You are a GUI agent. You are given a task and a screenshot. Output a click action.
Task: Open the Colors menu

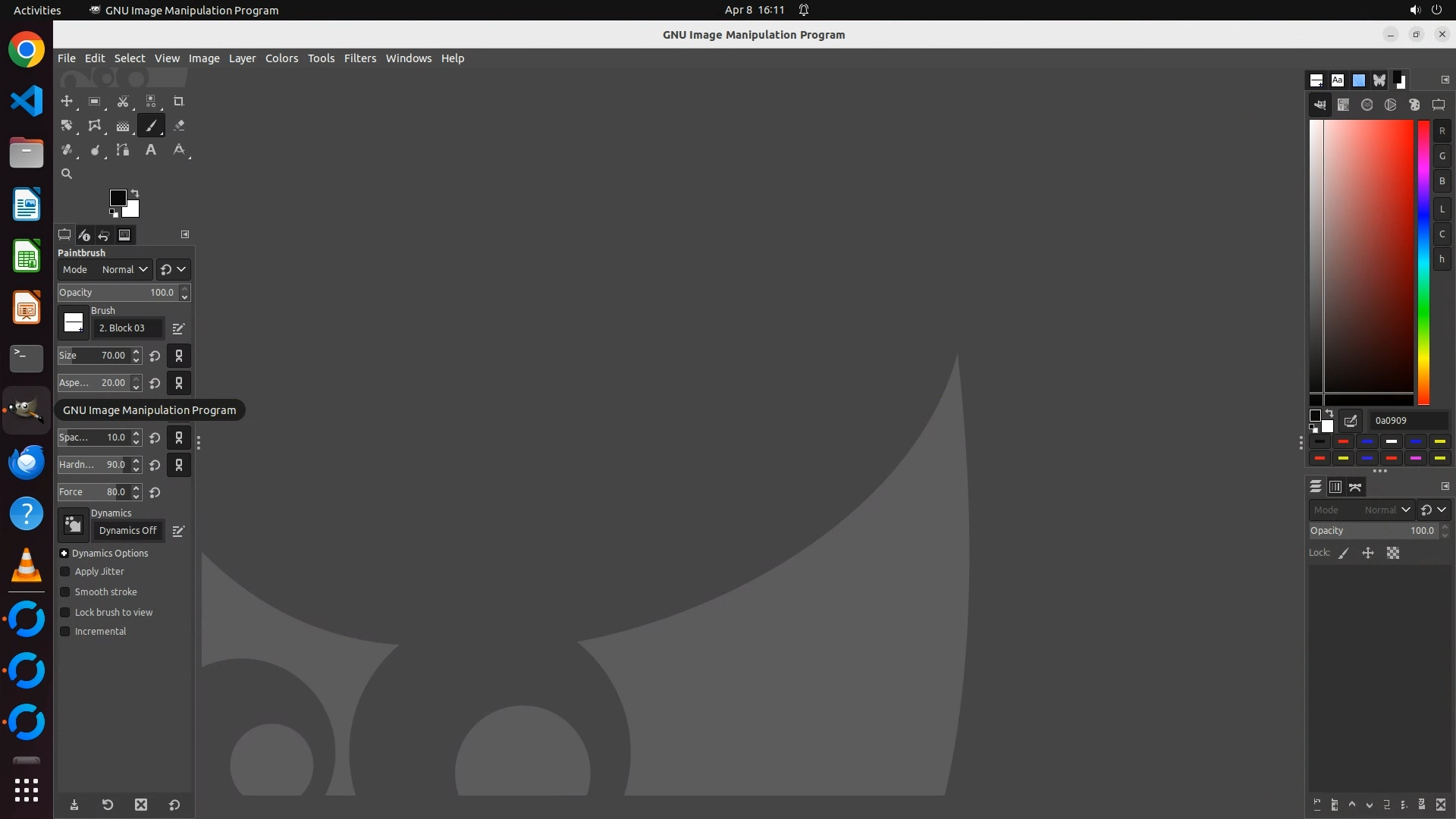click(281, 58)
